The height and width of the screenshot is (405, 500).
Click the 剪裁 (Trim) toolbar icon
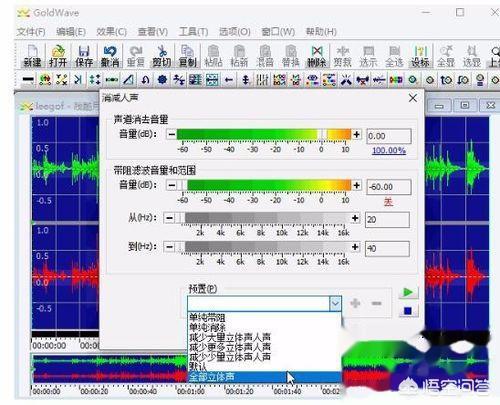click(x=343, y=56)
